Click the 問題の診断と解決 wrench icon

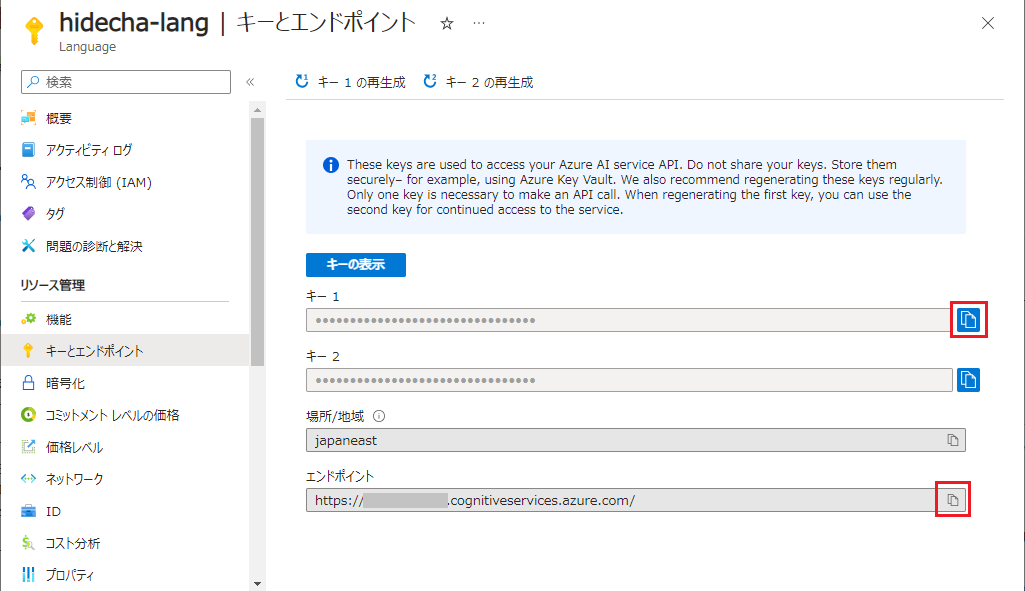pyautogui.click(x=28, y=246)
